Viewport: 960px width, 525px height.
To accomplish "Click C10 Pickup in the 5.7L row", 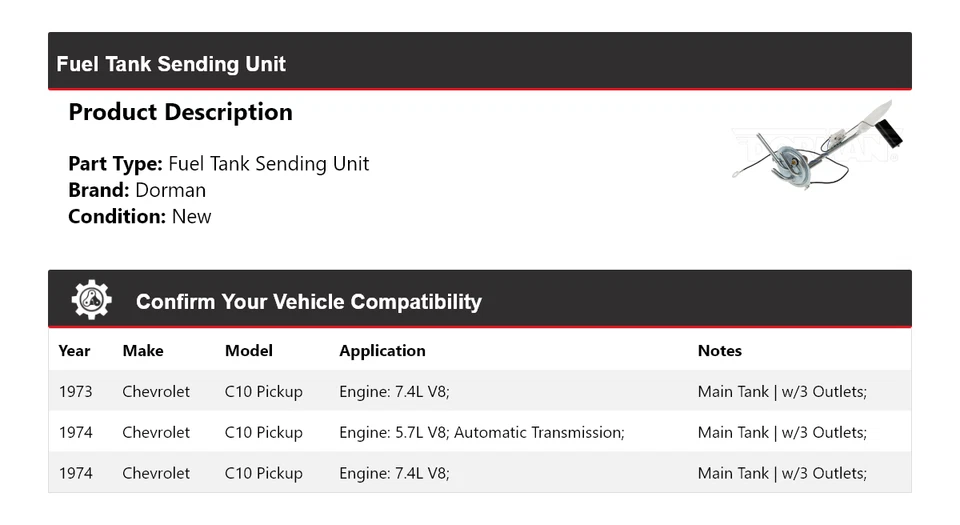I will pyautogui.click(x=263, y=433).
